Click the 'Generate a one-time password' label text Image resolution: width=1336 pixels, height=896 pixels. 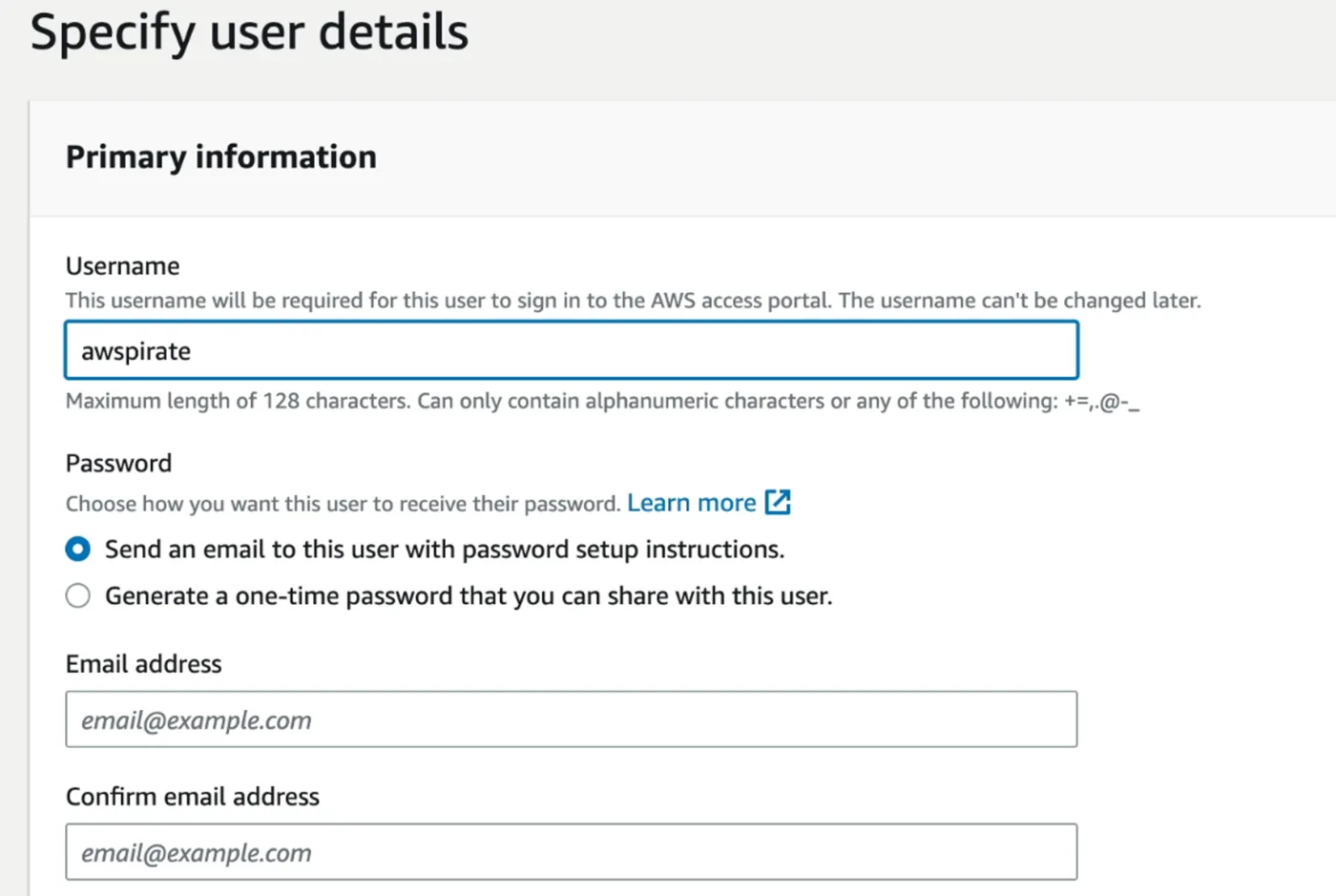[469, 596]
